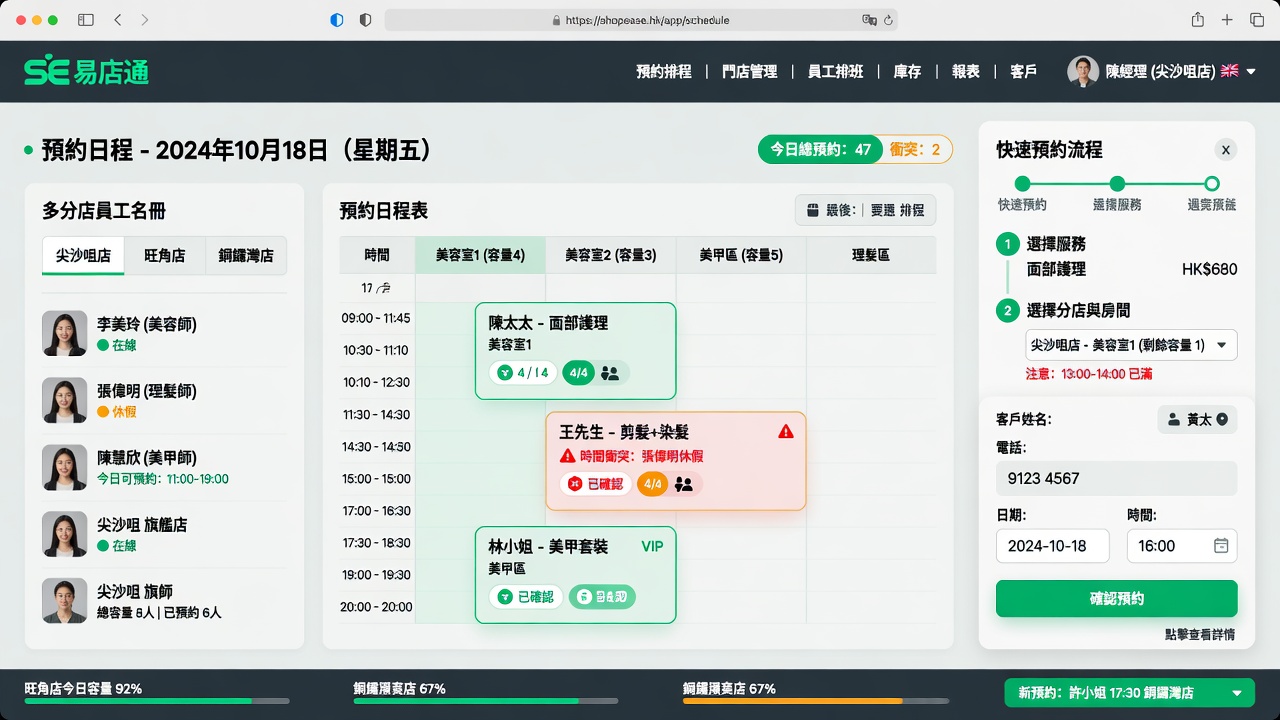Viewport: 1280px width, 720px height.
Task: Click the 4/14 badge on 陳太太 card
Action: (523, 373)
